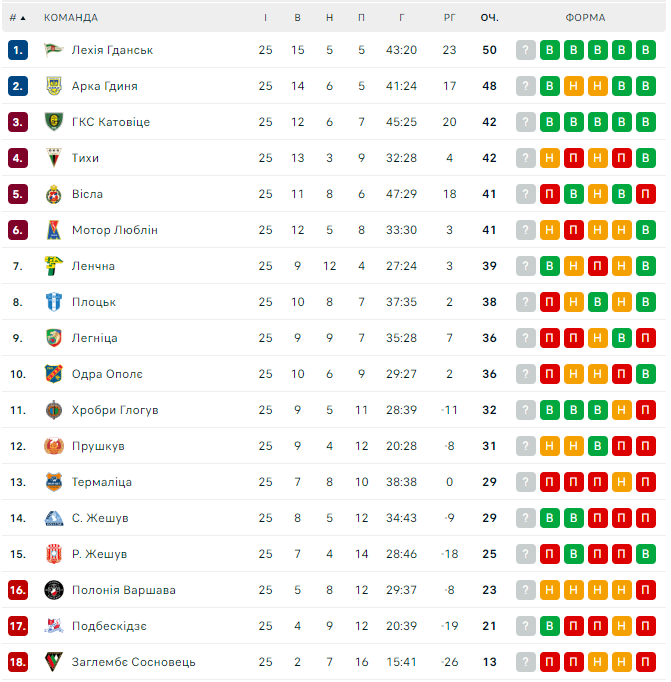Open Ленчна team name link
The image size is (671, 682).
(93, 266)
